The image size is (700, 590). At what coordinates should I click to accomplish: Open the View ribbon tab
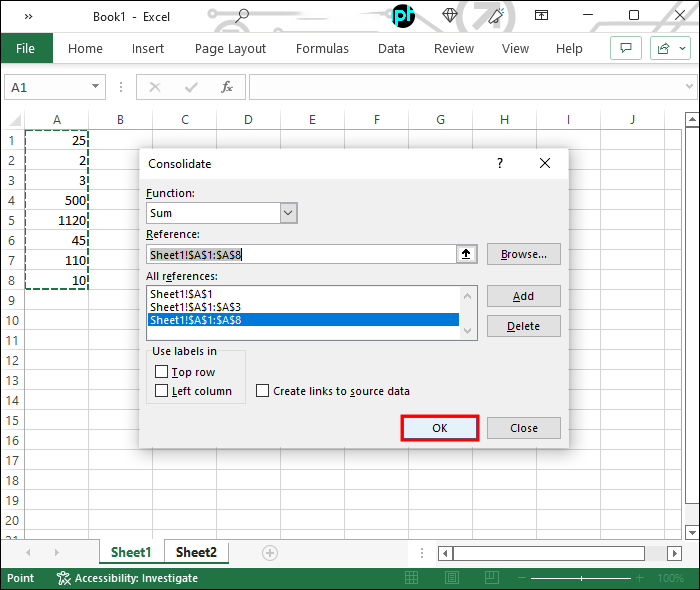pyautogui.click(x=515, y=48)
